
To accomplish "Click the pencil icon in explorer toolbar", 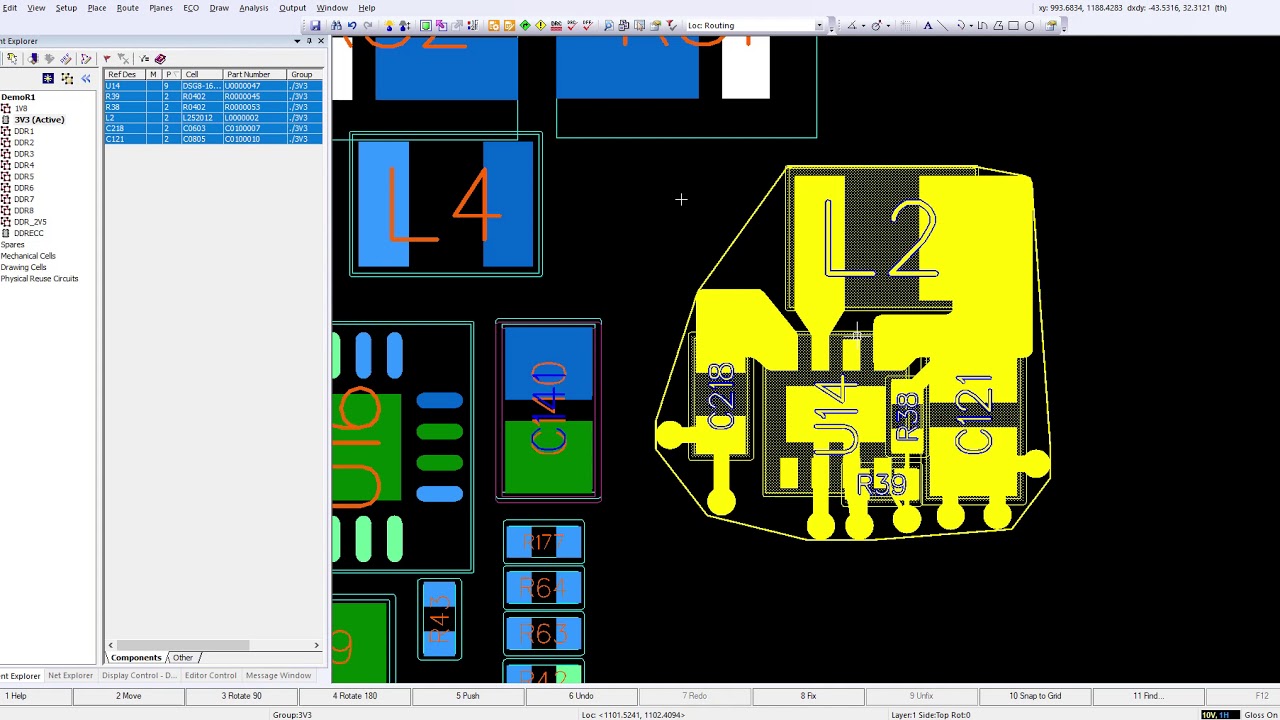I will coord(86,59).
